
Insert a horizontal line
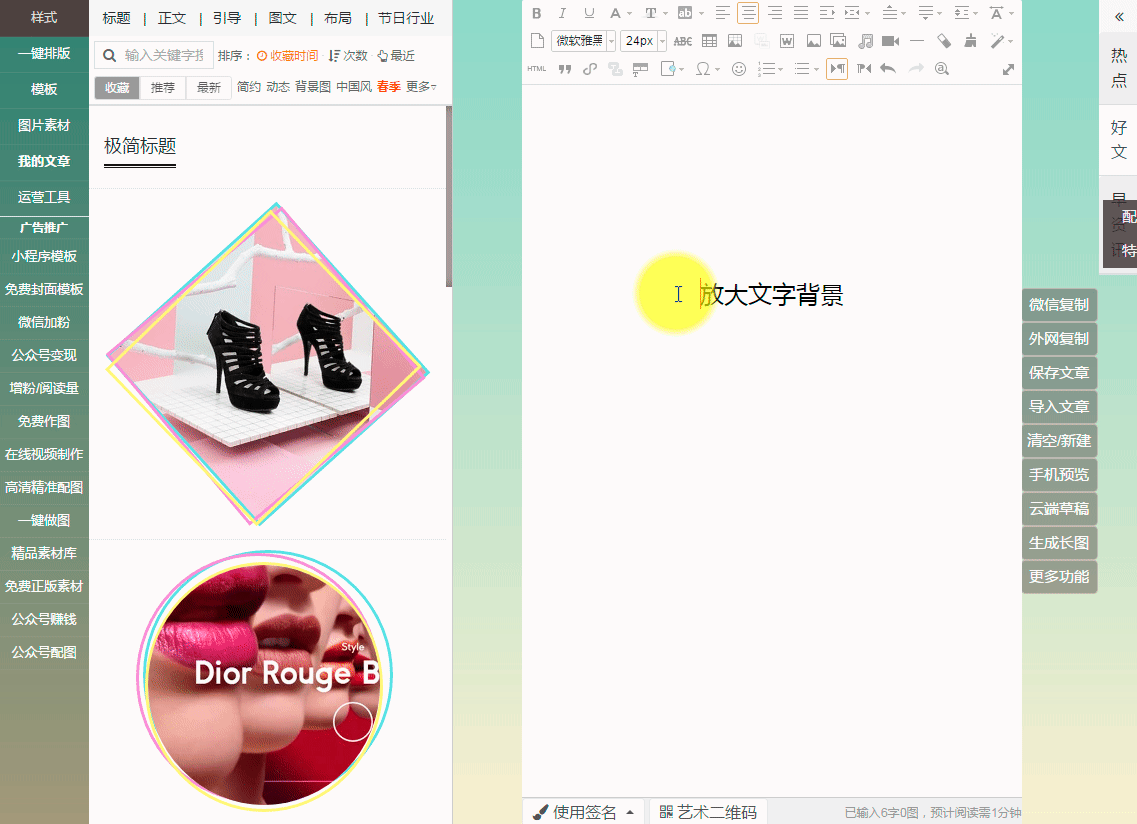pyautogui.click(x=917, y=41)
